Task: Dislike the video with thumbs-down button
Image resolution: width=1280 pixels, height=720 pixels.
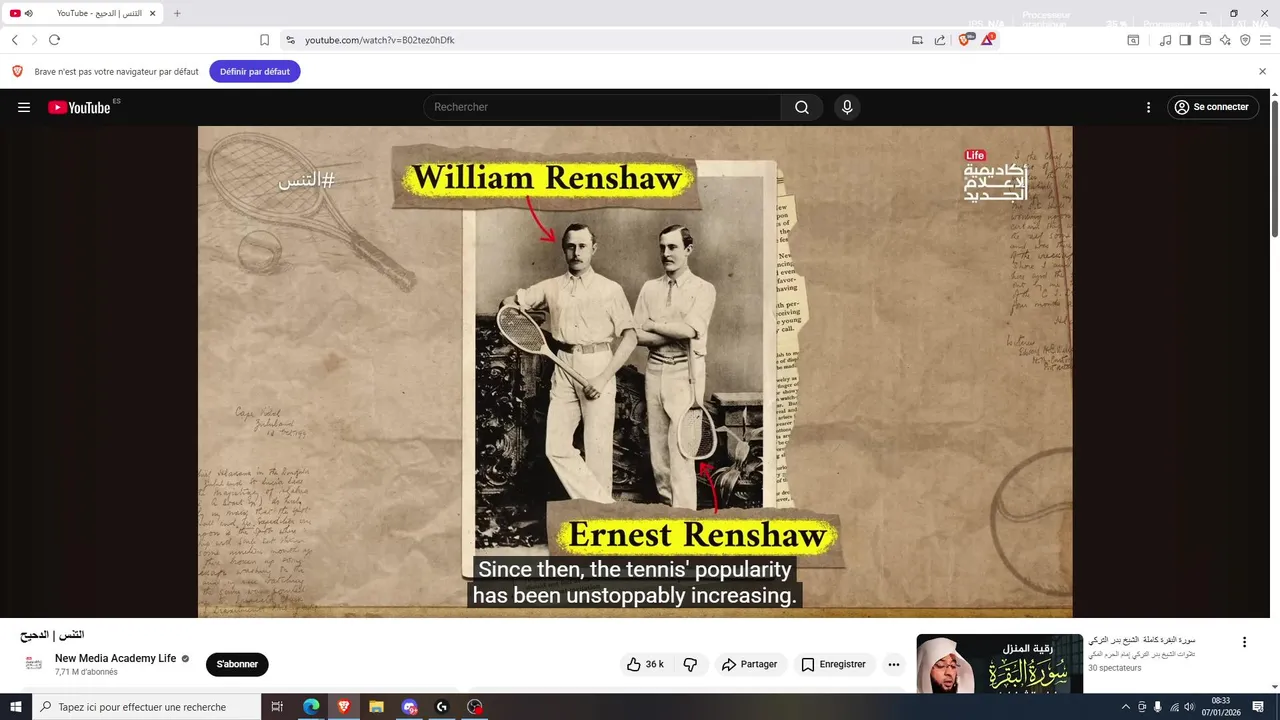Action: click(x=690, y=664)
